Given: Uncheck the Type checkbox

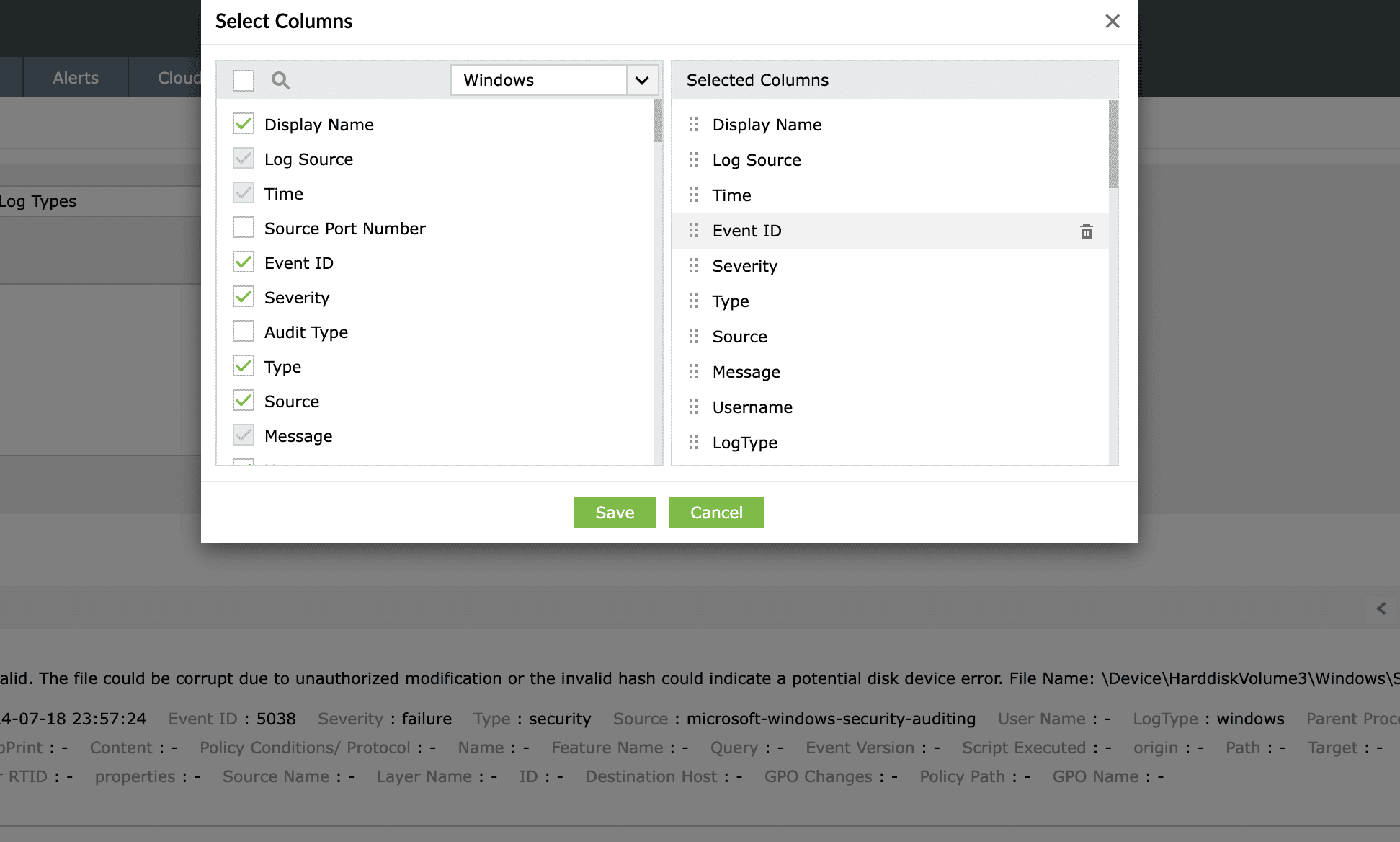Looking at the screenshot, I should 244,366.
